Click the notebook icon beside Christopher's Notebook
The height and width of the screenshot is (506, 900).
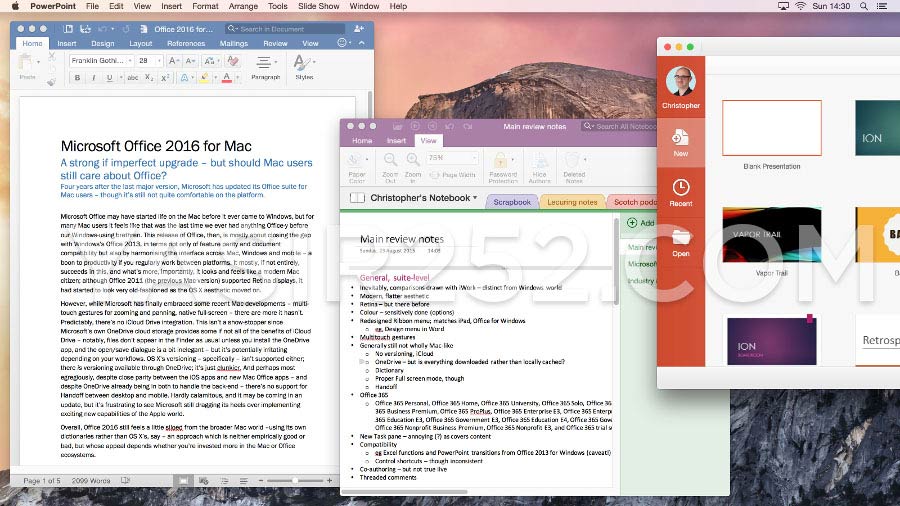click(x=357, y=198)
